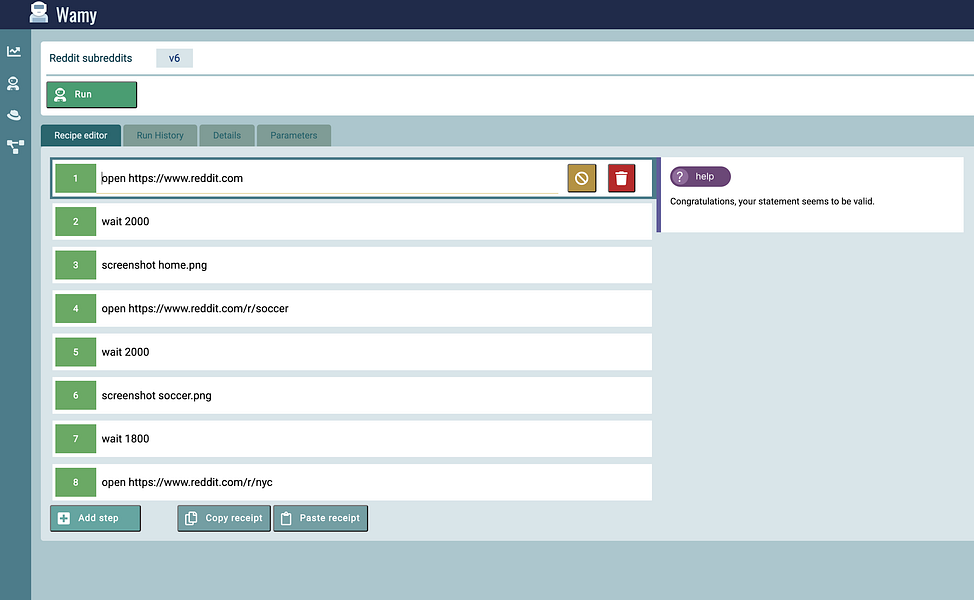This screenshot has width=974, height=600.
Task: Click the Run button label
Action: (x=83, y=94)
